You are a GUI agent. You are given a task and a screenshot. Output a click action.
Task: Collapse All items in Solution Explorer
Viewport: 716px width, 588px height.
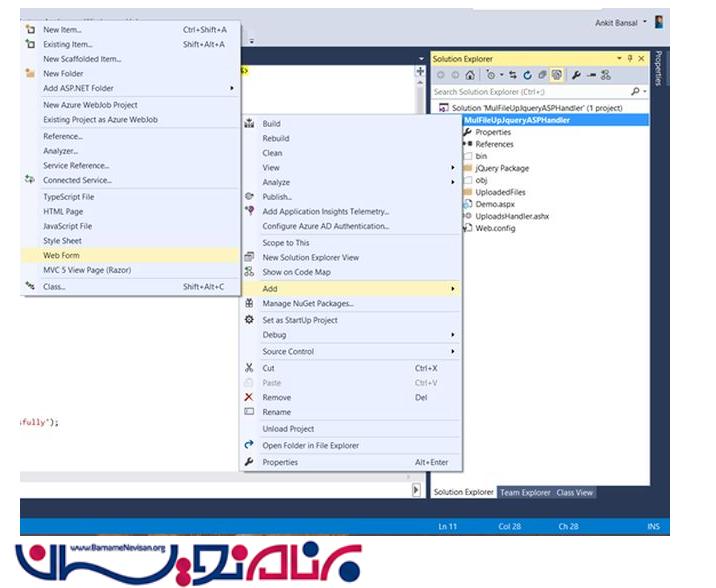click(x=542, y=75)
